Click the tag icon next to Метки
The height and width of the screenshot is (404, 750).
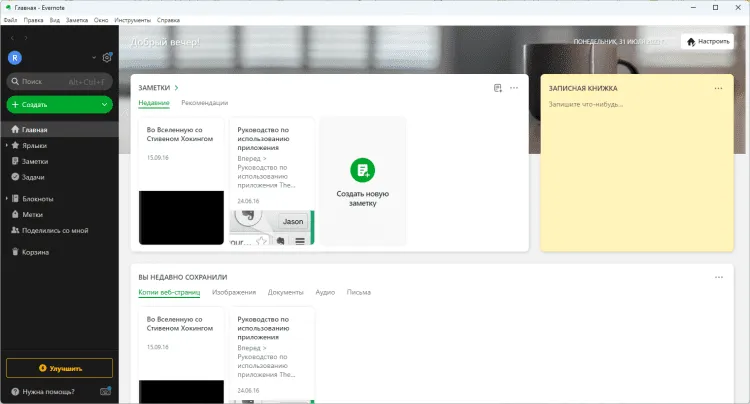point(15,214)
